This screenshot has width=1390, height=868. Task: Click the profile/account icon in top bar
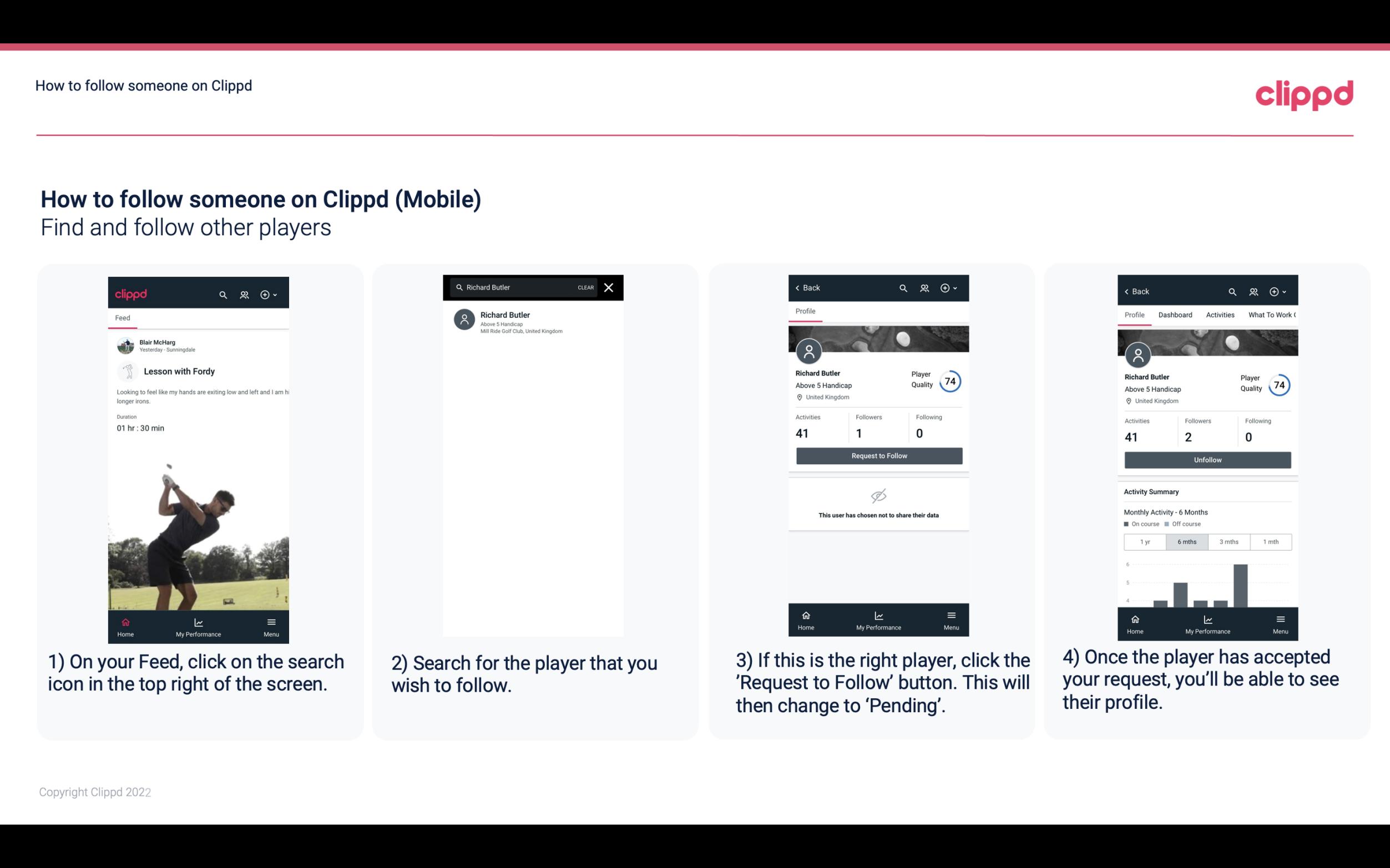(x=243, y=293)
